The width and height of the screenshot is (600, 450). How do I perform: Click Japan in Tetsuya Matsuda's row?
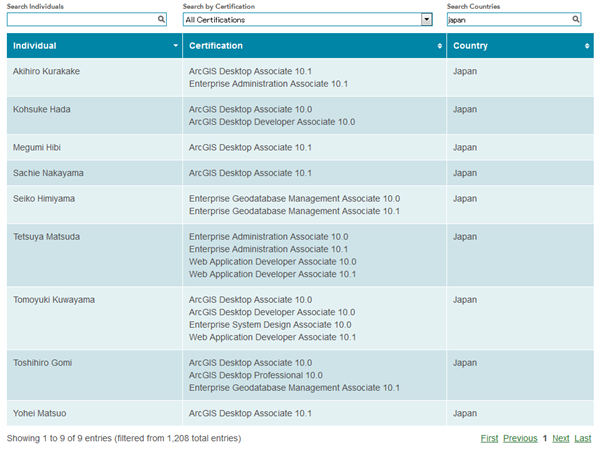[x=465, y=237]
